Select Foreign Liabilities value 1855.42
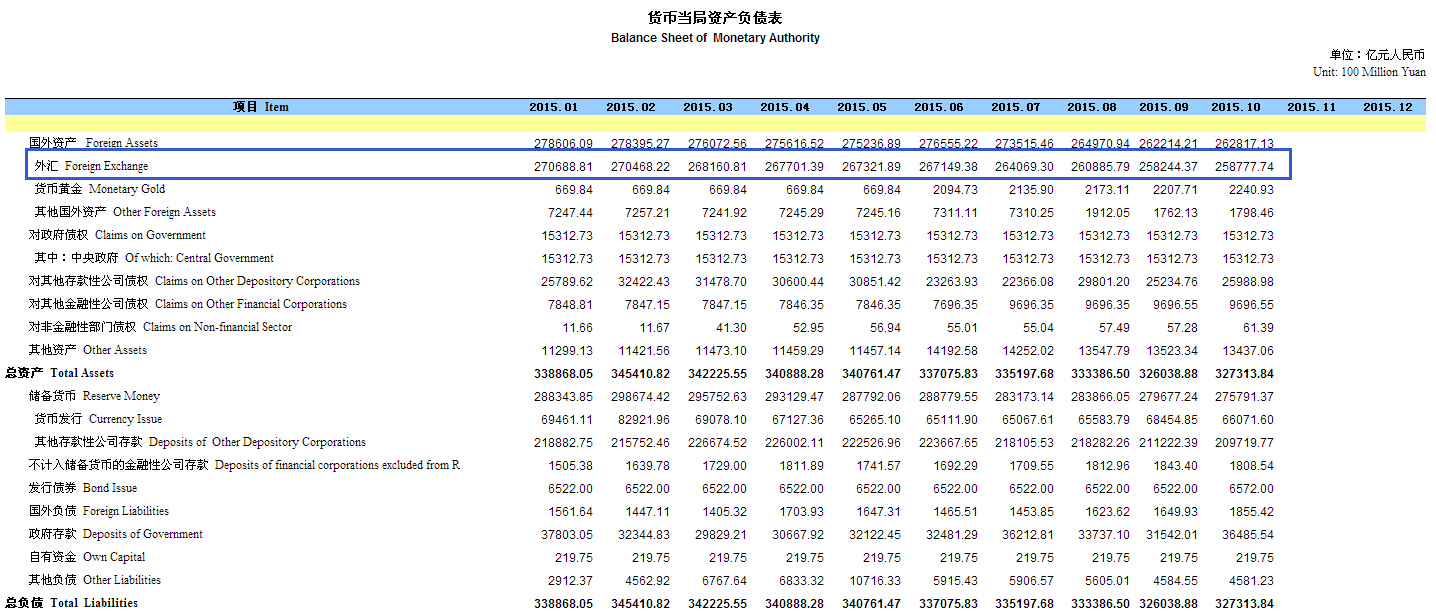The height and width of the screenshot is (615, 1436). click(1250, 511)
